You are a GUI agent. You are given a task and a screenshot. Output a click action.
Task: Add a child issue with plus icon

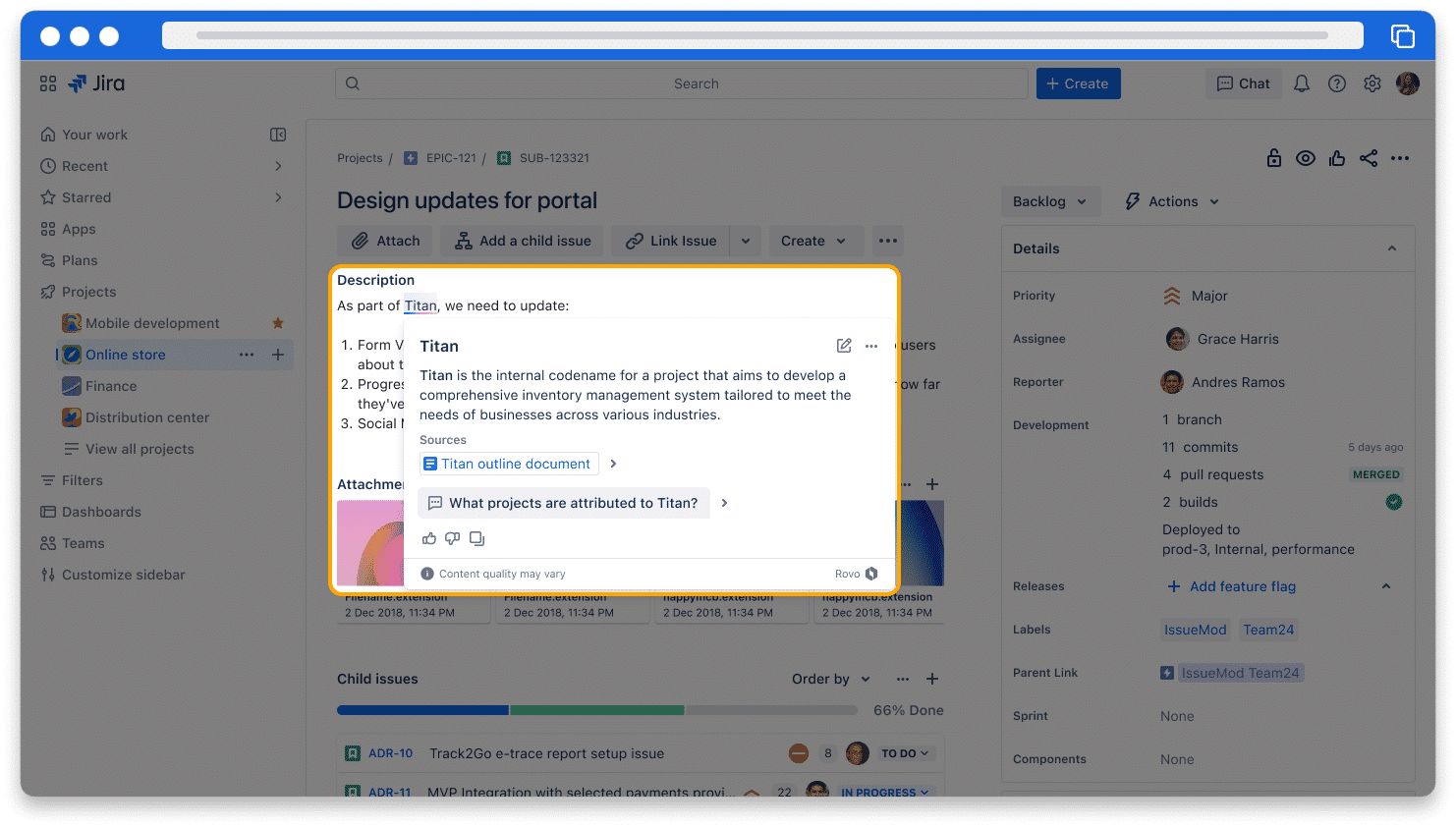click(x=932, y=679)
